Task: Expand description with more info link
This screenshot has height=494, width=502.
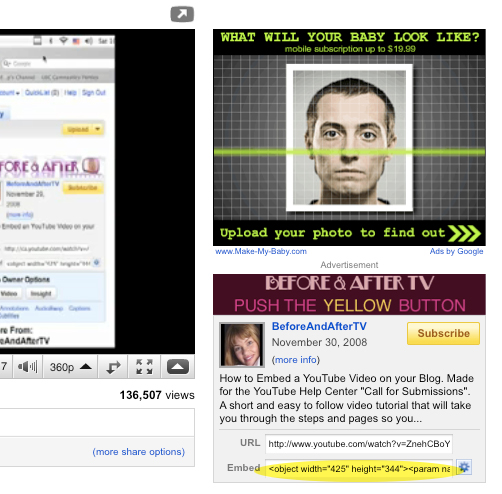Action: (x=295, y=360)
